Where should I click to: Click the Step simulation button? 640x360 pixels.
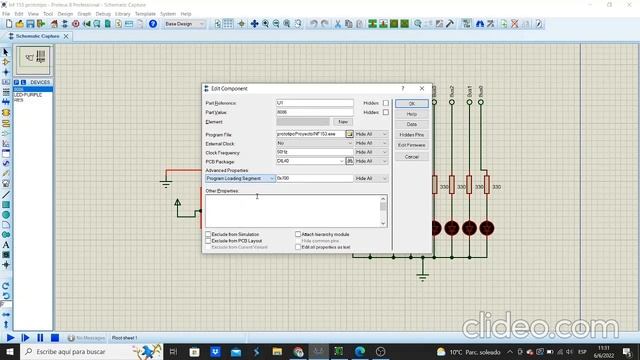pyautogui.click(x=25, y=338)
